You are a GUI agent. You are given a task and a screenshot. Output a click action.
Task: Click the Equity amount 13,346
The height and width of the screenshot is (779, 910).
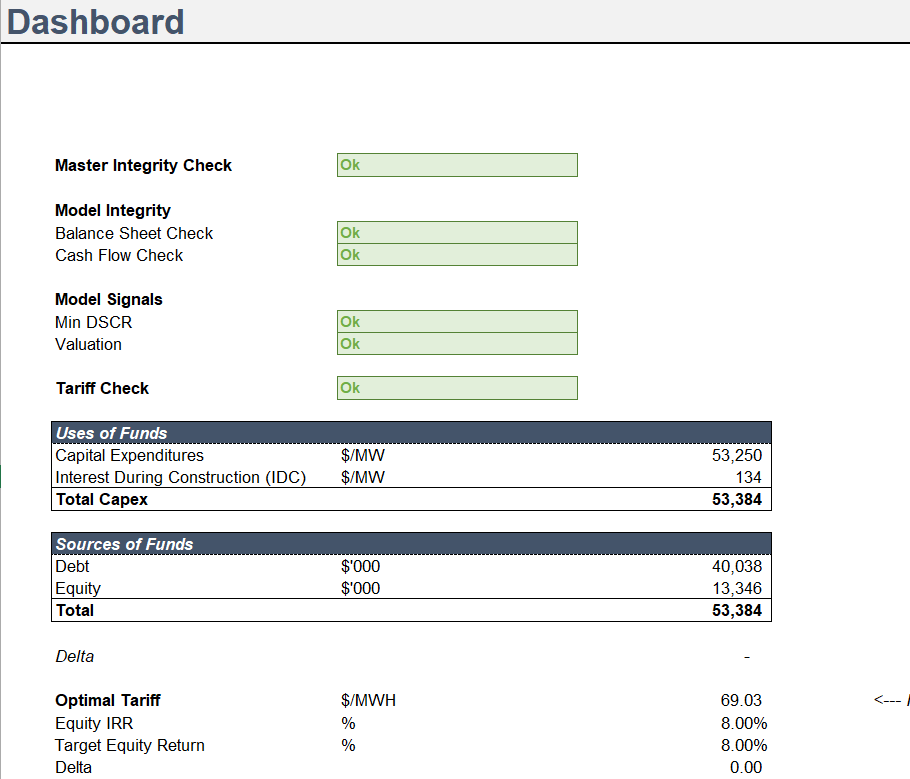(x=736, y=588)
